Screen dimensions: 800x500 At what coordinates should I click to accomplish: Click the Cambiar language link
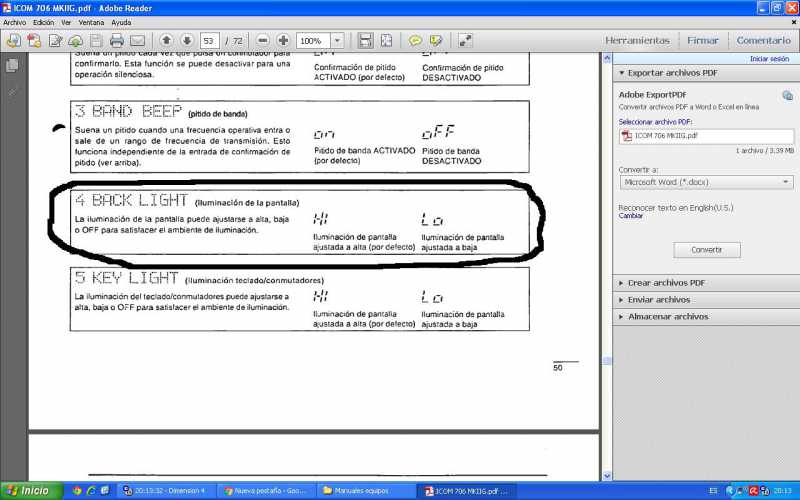point(631,216)
